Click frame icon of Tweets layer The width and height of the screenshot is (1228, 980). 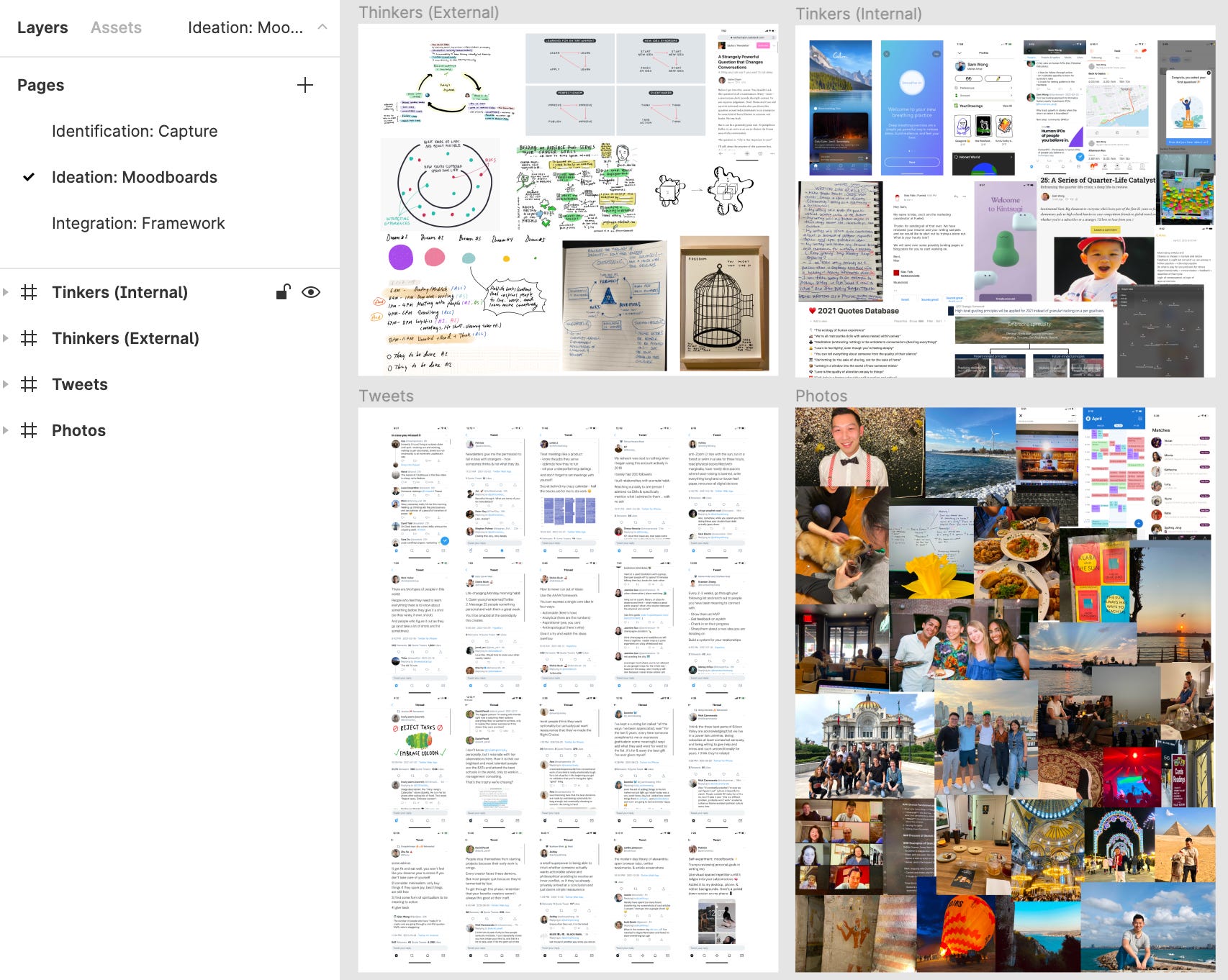point(29,384)
